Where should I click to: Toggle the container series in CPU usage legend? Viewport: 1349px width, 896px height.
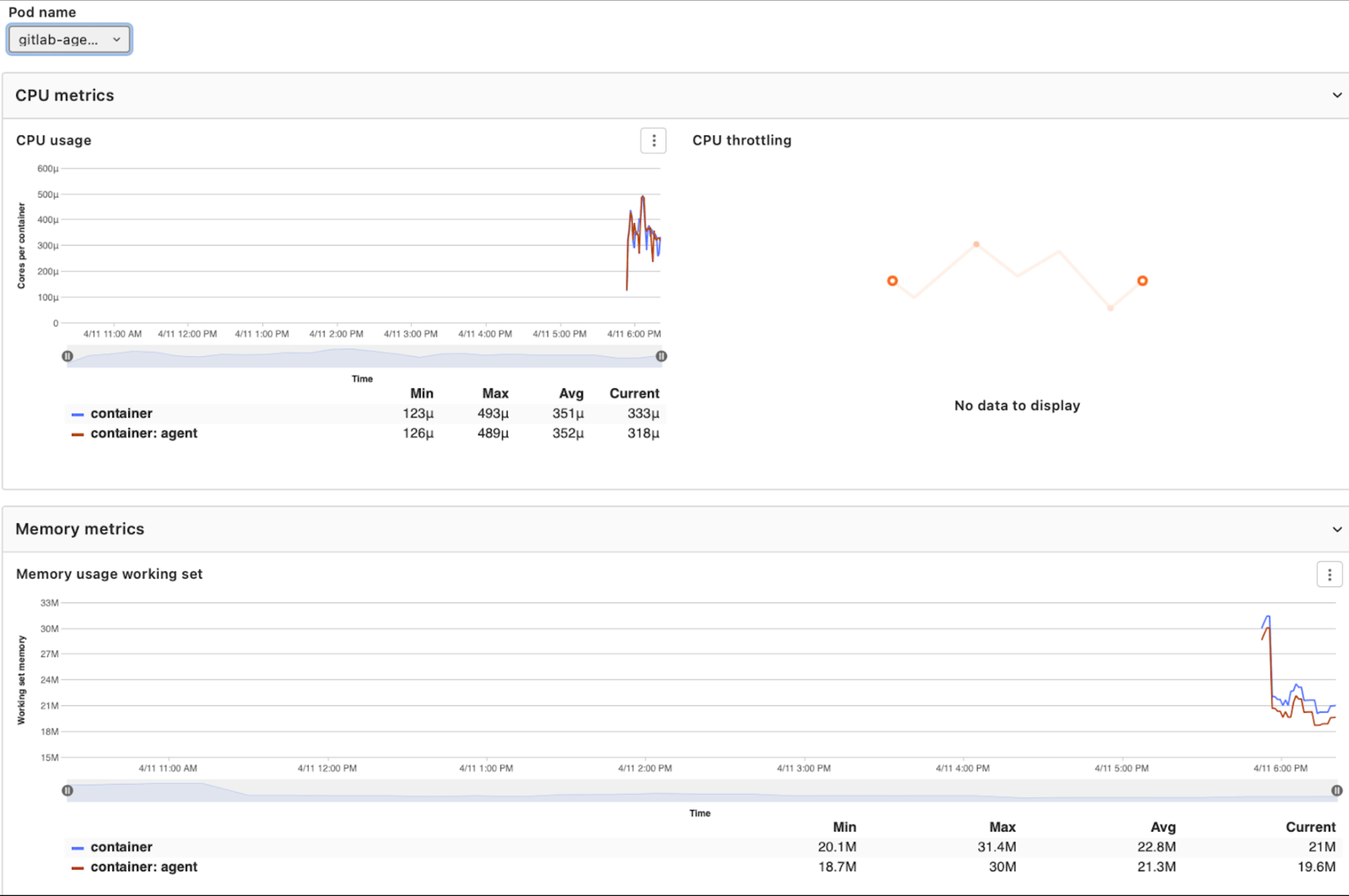click(121, 413)
